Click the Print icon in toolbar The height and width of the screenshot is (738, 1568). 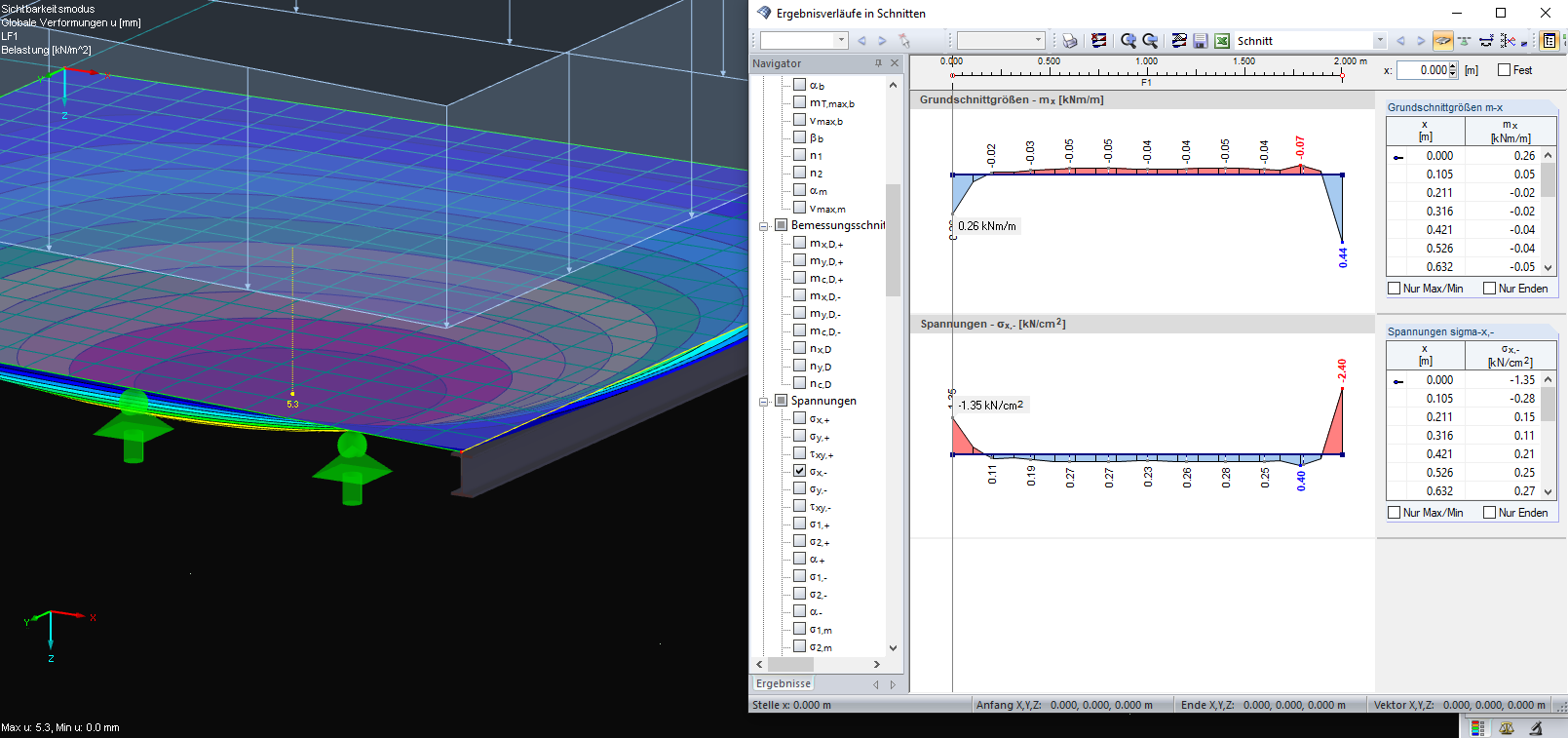[1070, 41]
